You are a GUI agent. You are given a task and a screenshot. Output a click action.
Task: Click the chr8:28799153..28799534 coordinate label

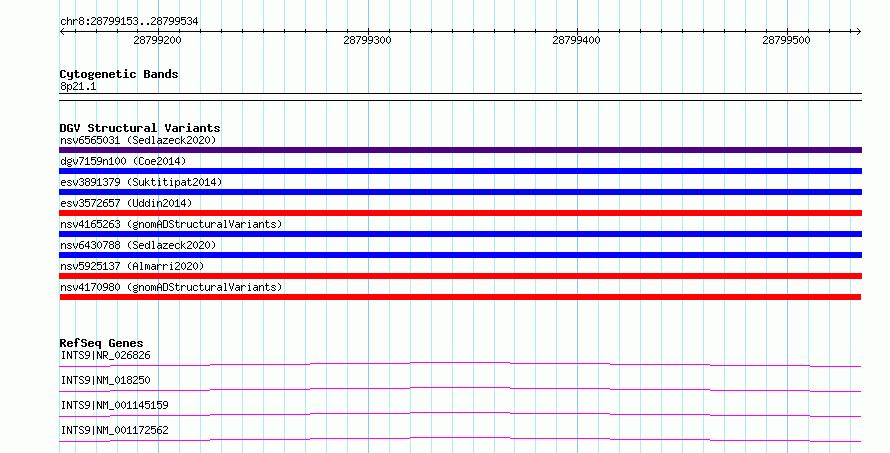pos(129,22)
